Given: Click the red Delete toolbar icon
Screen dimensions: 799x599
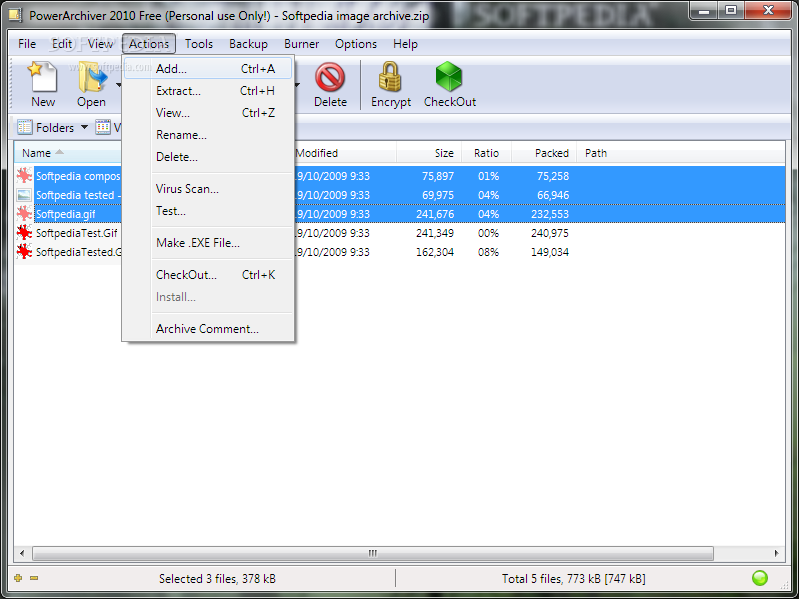Looking at the screenshot, I should pyautogui.click(x=330, y=77).
